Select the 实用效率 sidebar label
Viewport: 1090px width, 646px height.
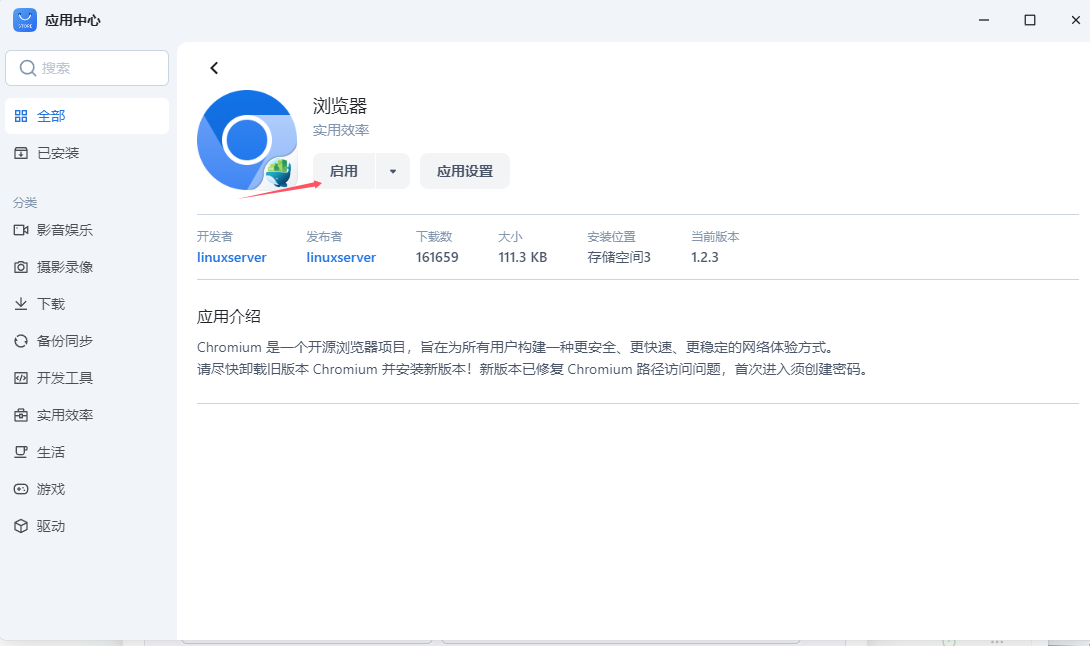point(65,415)
